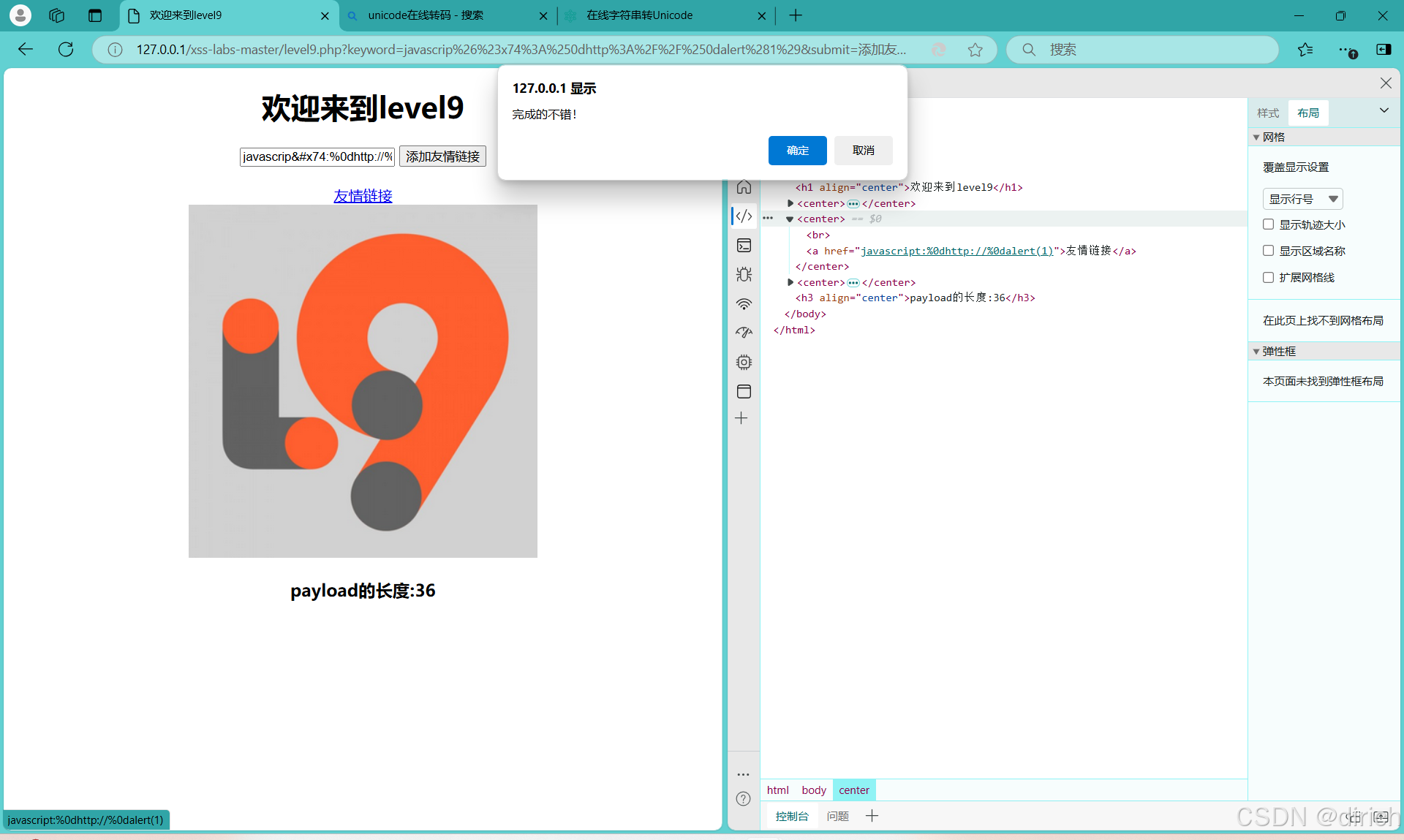The image size is (1404, 840).
Task: Expand the first collapsed center element
Action: pyautogui.click(x=790, y=203)
